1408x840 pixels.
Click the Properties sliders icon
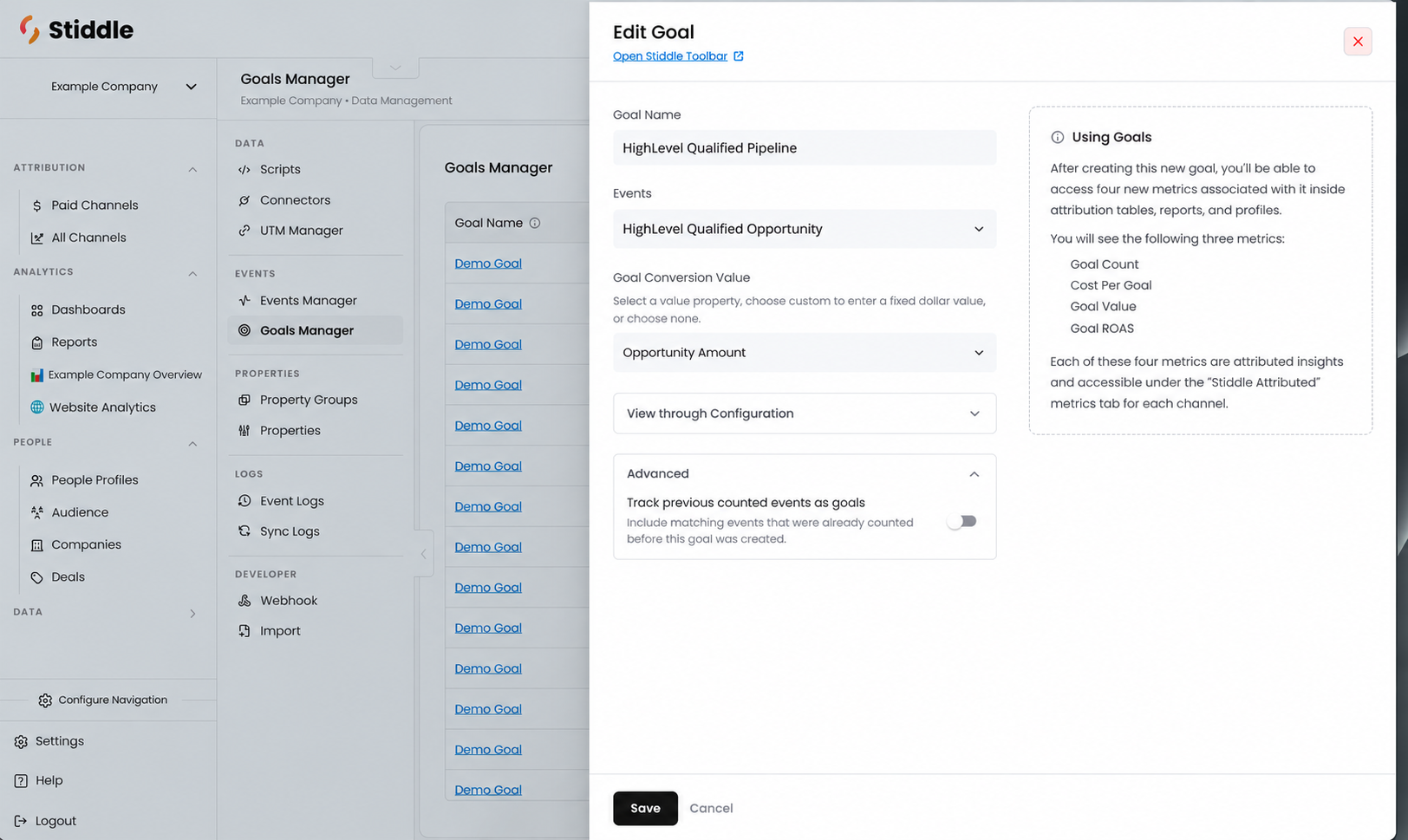[244, 431]
